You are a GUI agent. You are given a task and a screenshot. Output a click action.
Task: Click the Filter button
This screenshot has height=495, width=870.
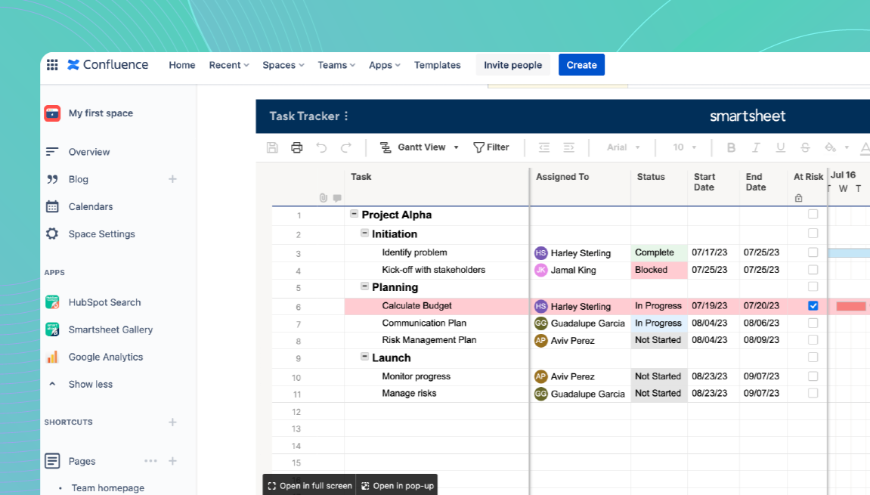(491, 147)
